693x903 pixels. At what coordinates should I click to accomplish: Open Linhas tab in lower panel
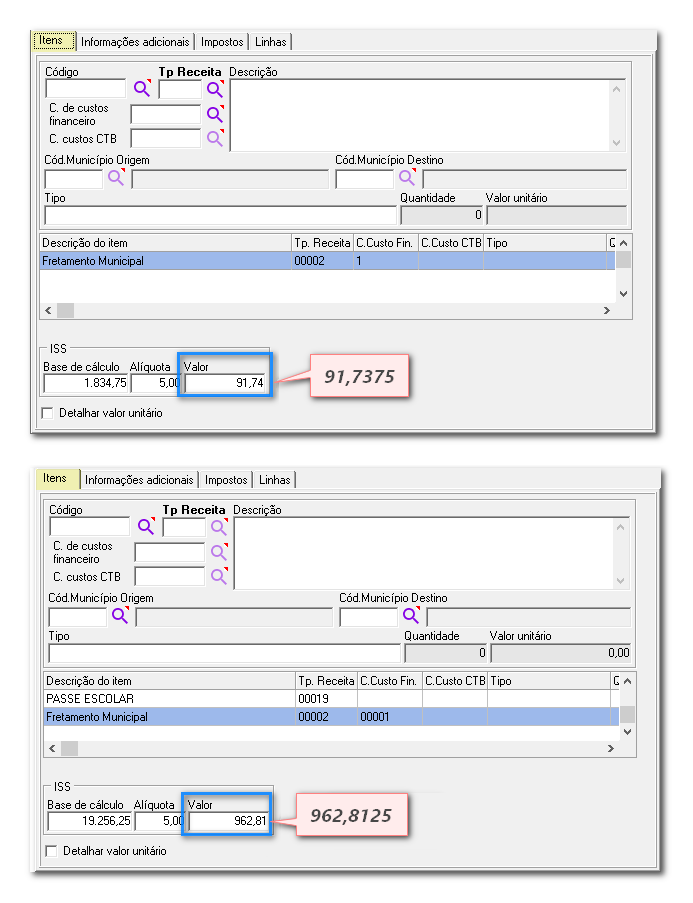tap(275, 480)
